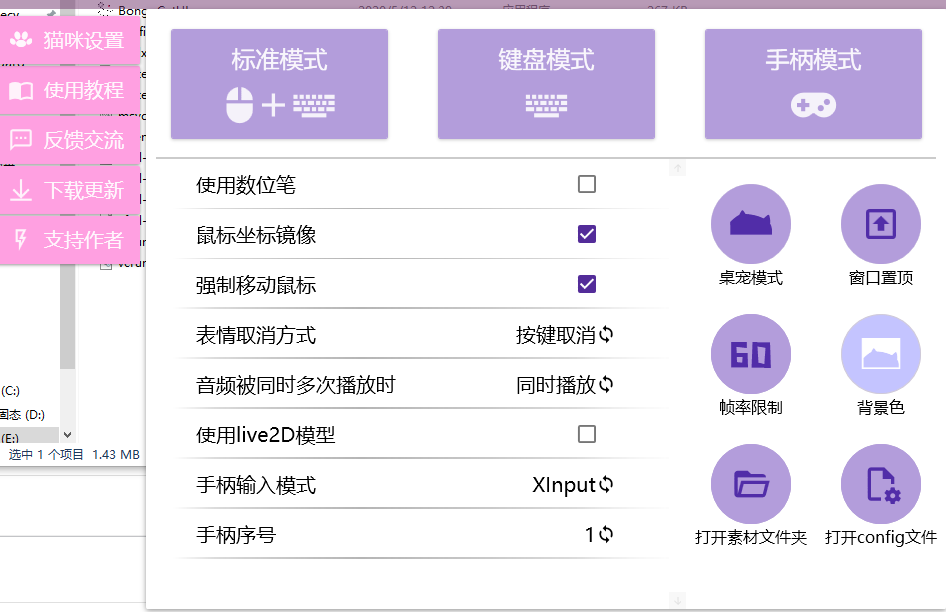Select the (C:) drive in File Explorer

10,390
